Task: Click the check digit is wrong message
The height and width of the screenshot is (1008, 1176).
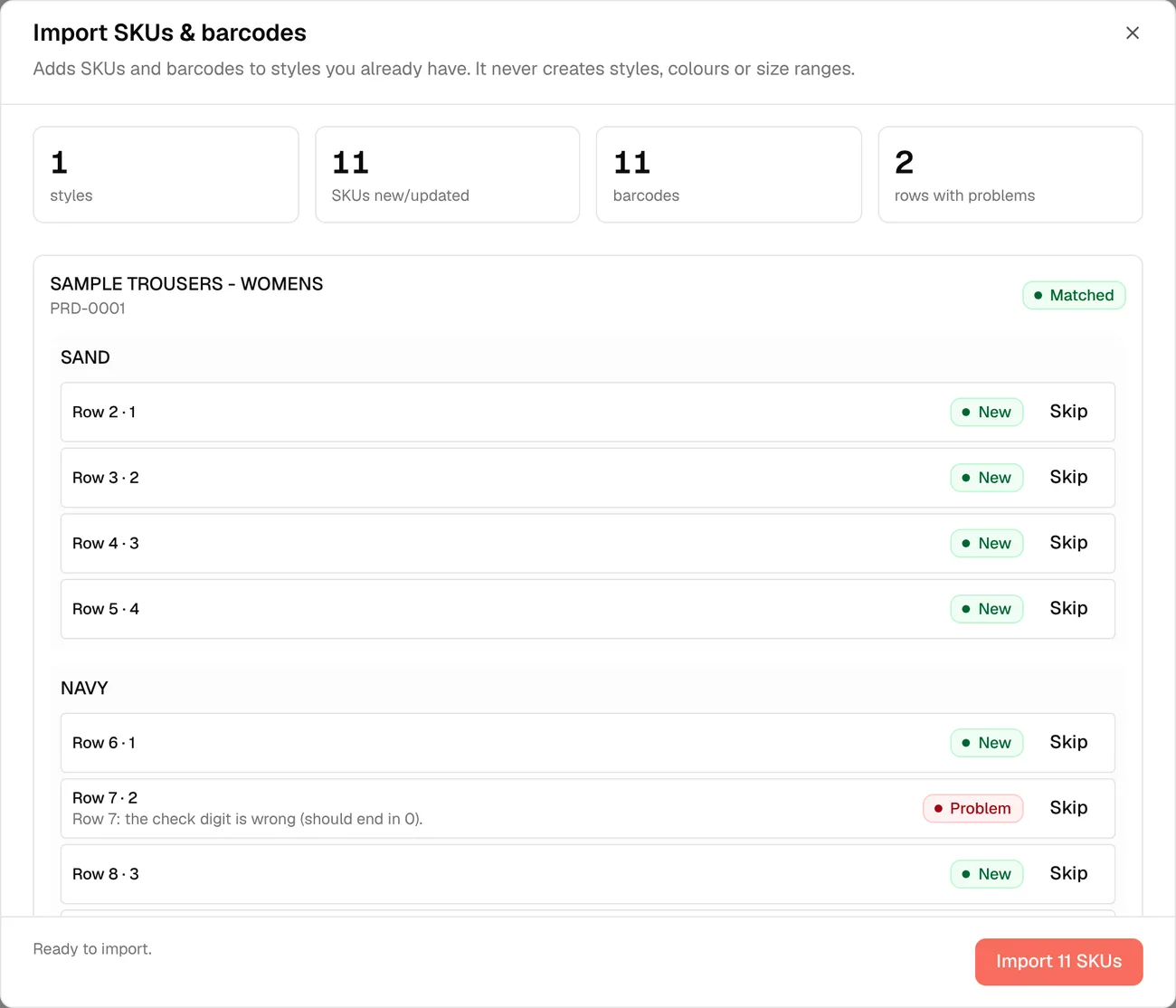Action: pos(248,819)
